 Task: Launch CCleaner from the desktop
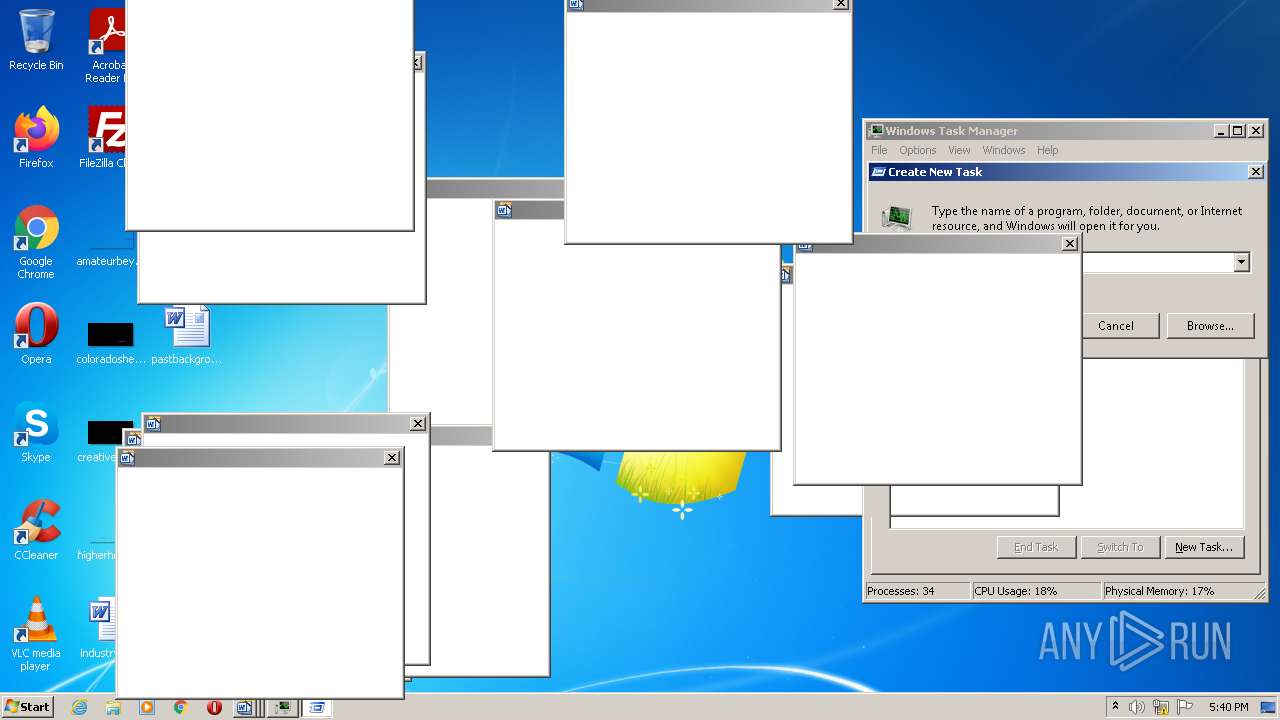pos(36,530)
